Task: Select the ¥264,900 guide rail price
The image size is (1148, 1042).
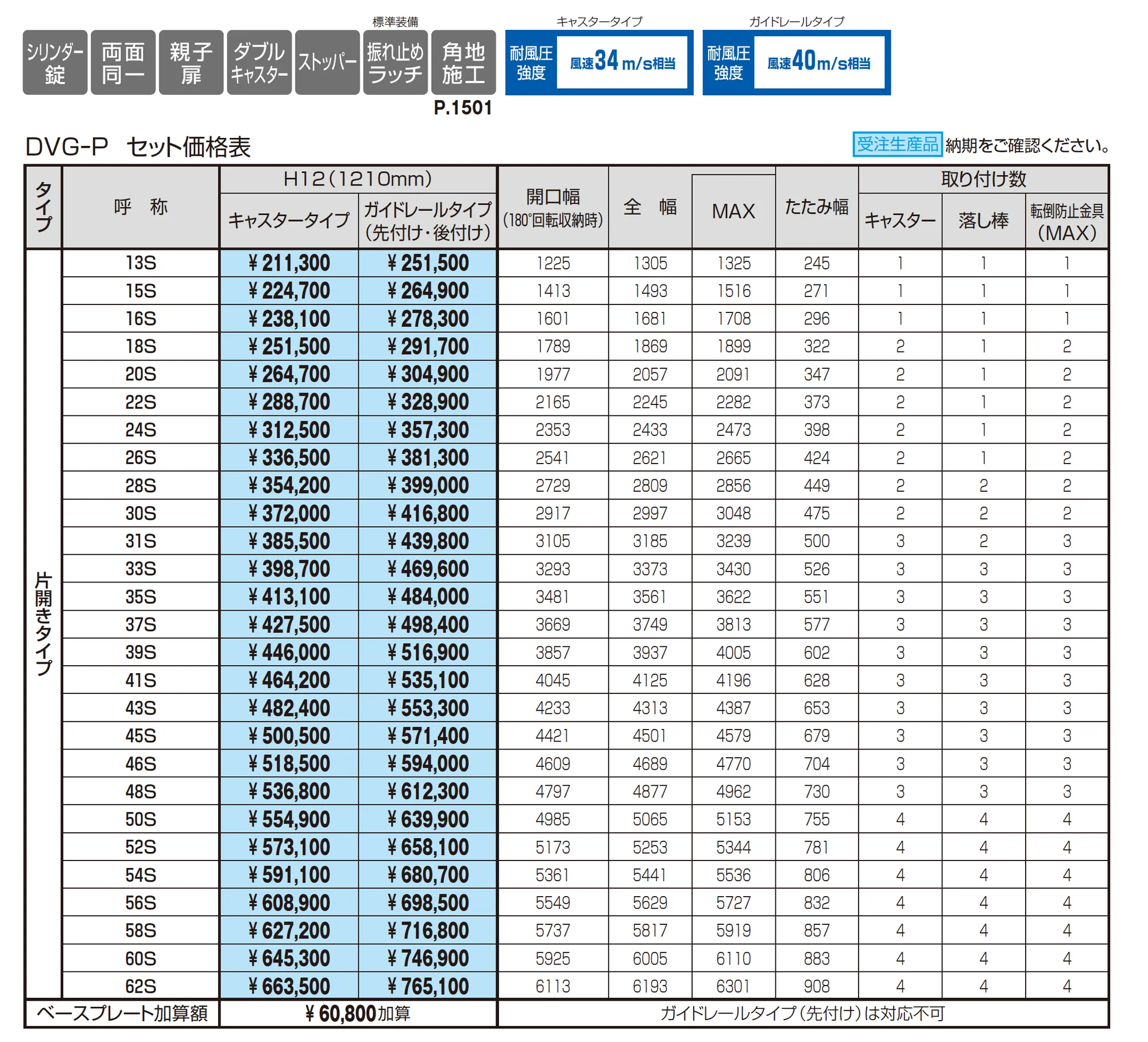Action: 428,291
